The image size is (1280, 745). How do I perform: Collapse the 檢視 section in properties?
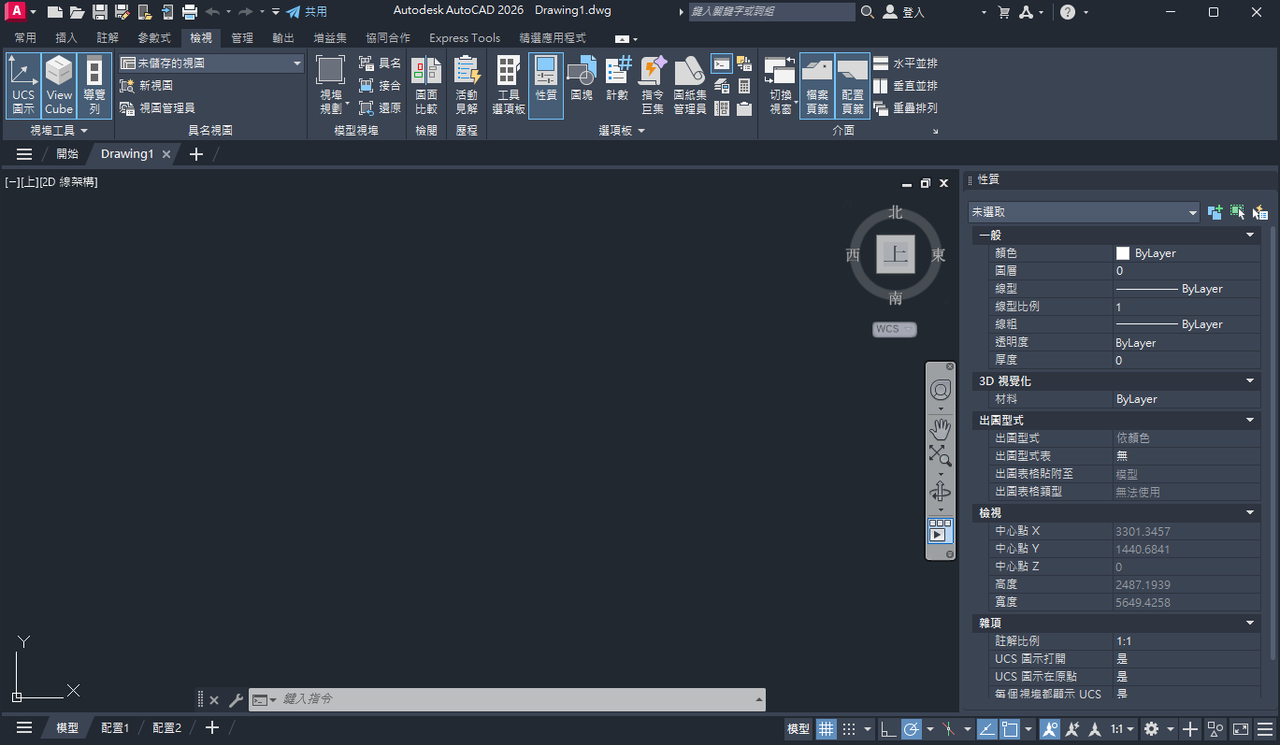(x=1250, y=513)
